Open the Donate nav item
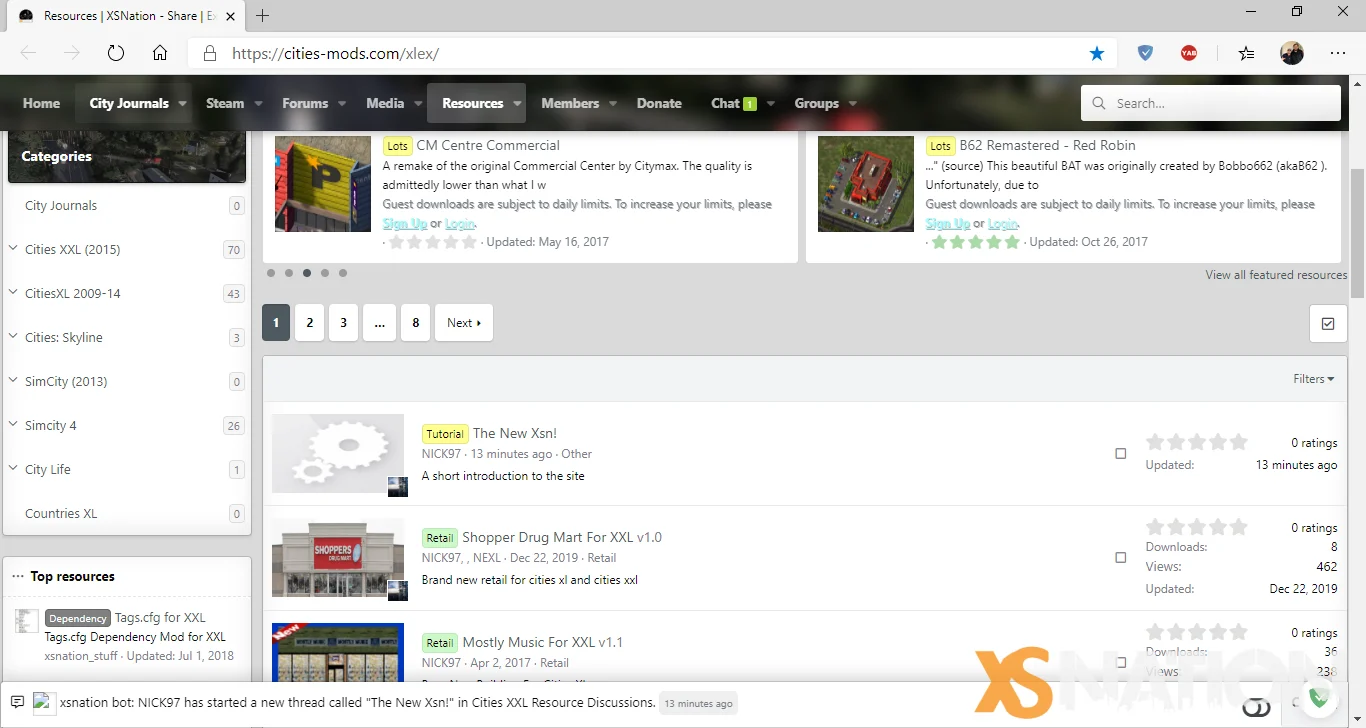Screen dimensions: 1366x728 [x=659, y=103]
